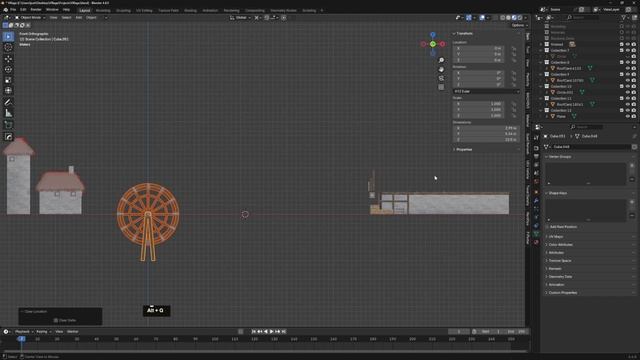Open the timeline Keying popover

(43, 331)
